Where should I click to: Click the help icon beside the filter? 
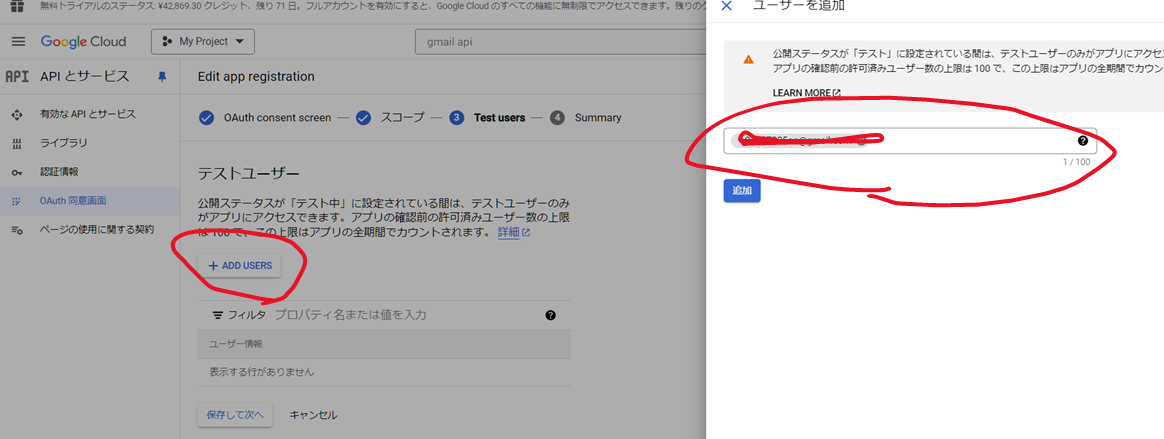click(550, 315)
